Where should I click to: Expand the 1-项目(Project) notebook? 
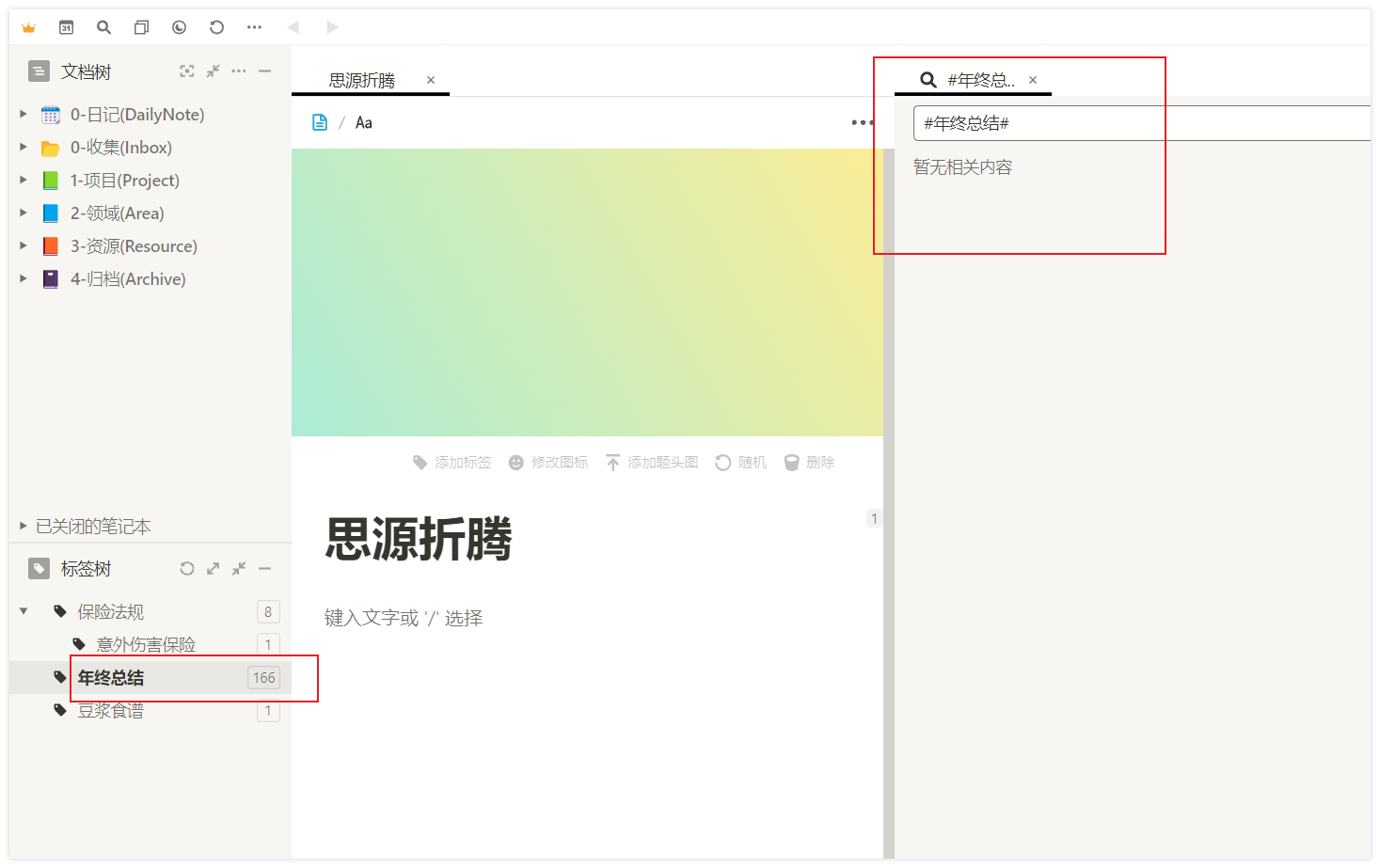24,180
